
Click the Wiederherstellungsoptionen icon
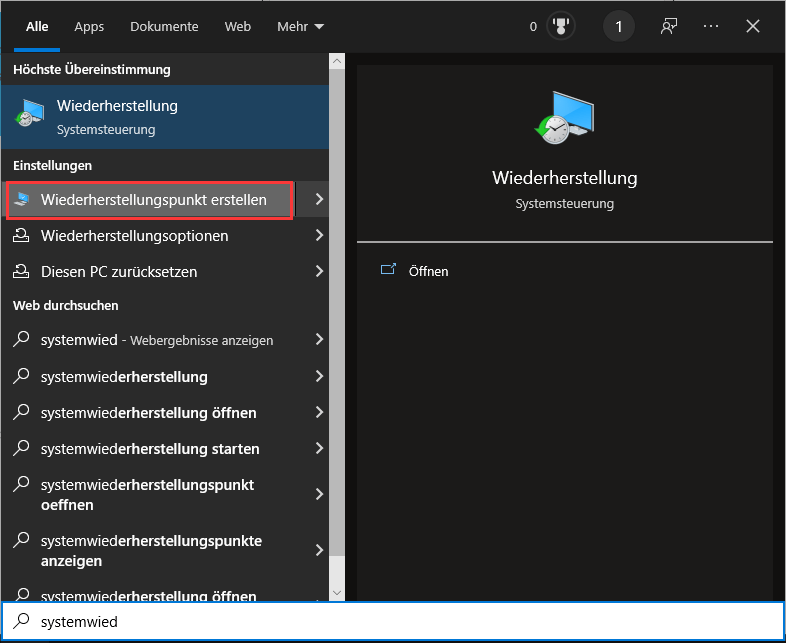coord(22,235)
